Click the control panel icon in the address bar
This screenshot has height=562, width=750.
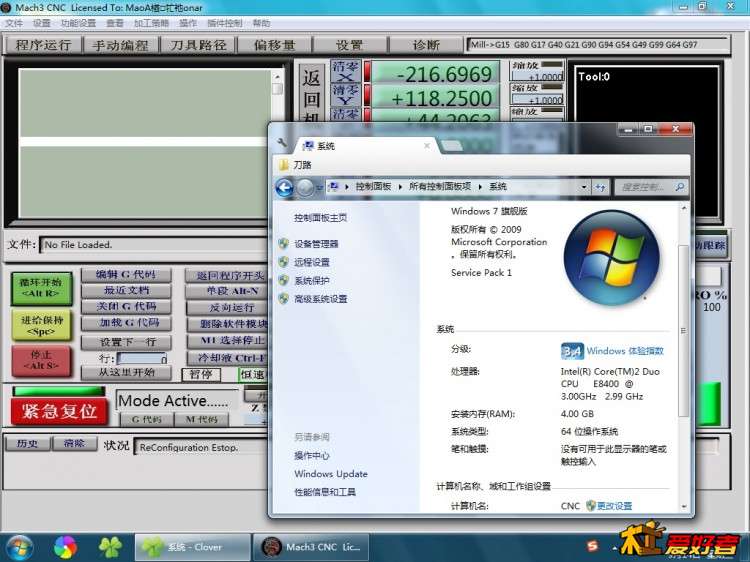point(334,187)
